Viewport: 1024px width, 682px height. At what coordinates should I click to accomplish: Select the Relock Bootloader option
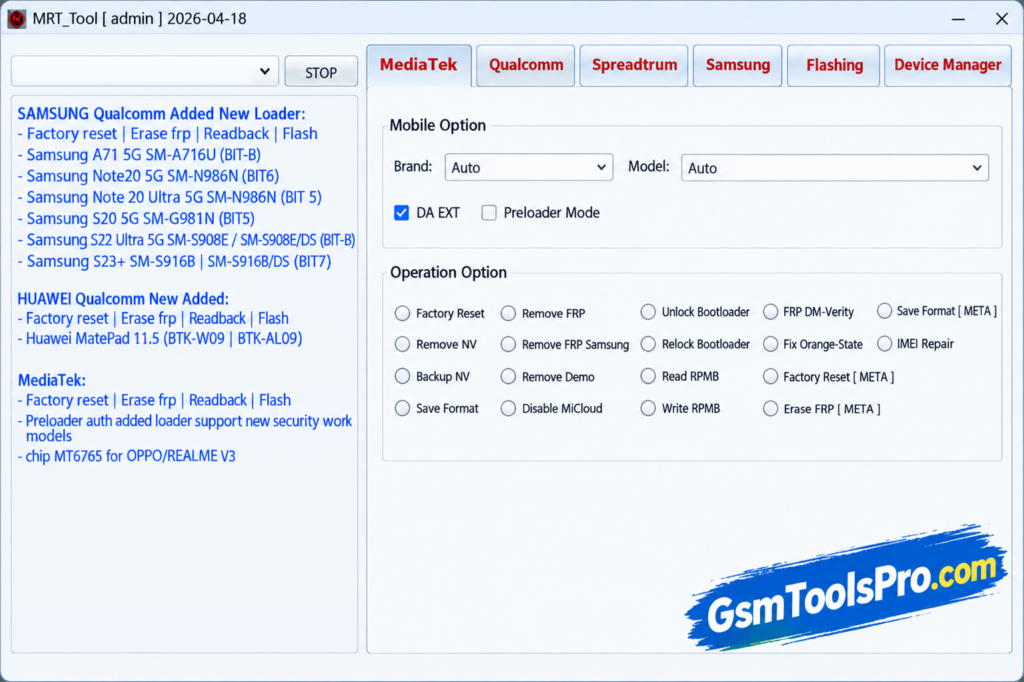coord(648,344)
